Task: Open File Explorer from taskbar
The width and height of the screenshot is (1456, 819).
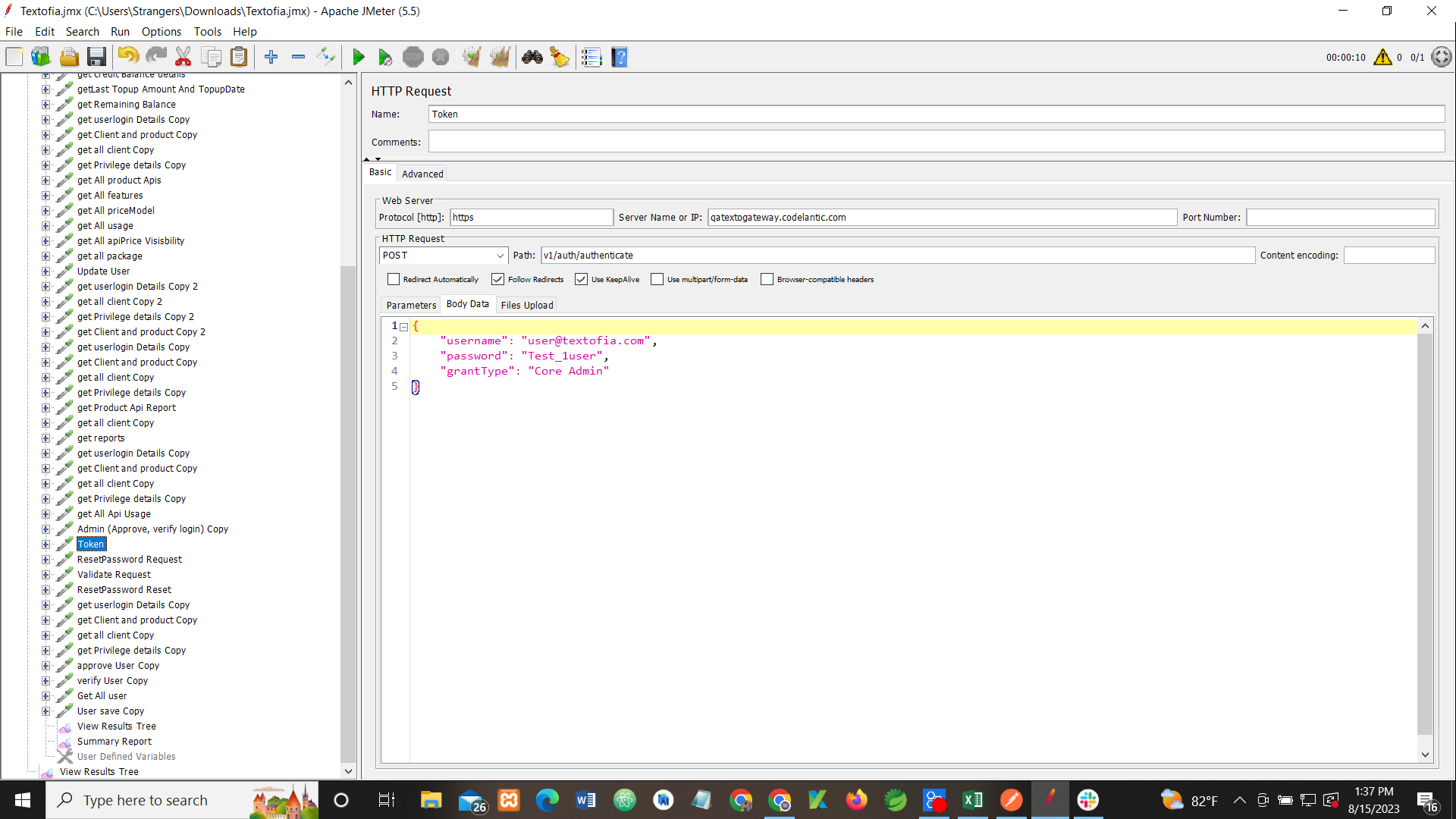Action: (431, 800)
